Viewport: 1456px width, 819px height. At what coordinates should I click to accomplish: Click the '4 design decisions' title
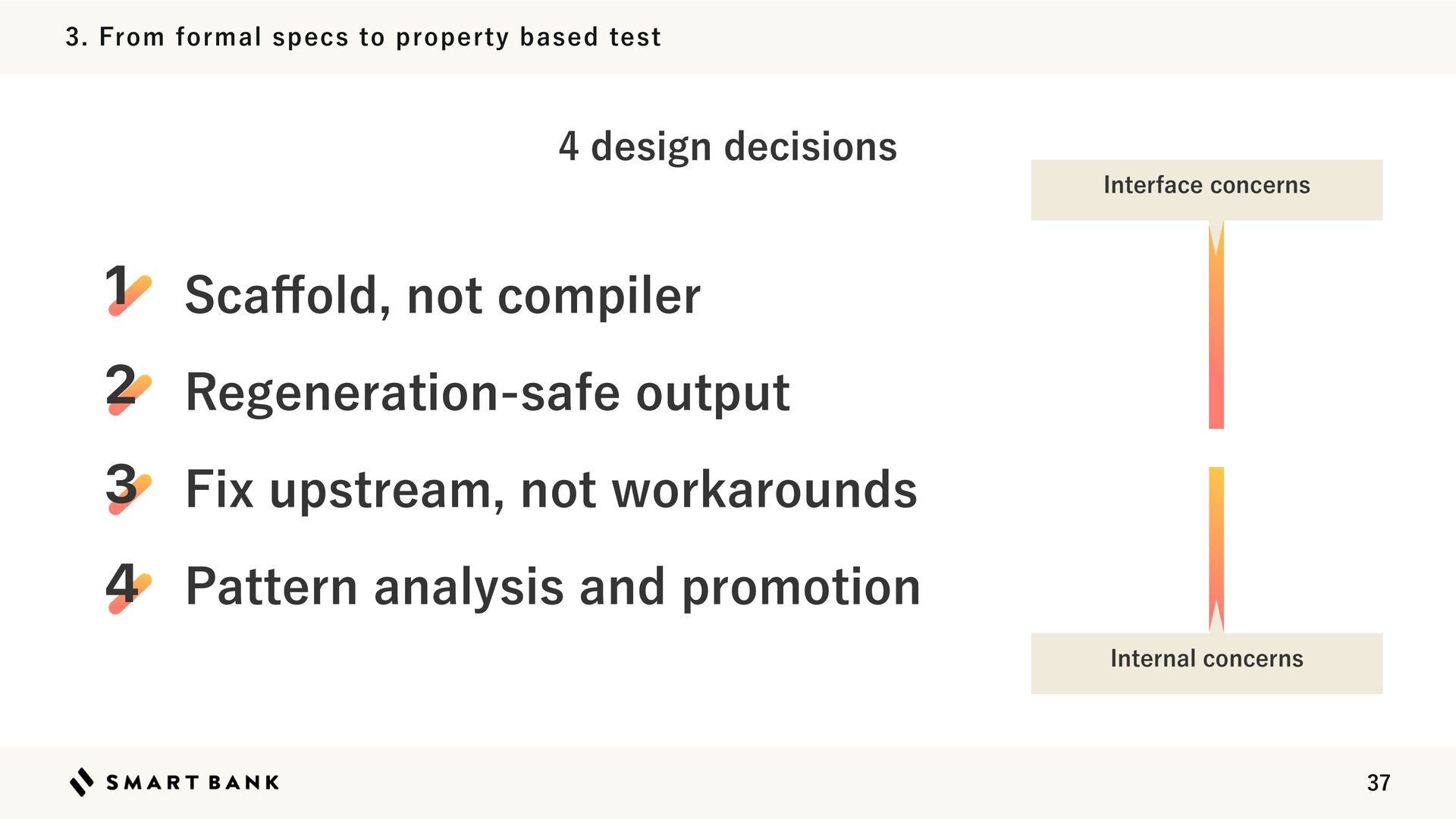point(727,146)
